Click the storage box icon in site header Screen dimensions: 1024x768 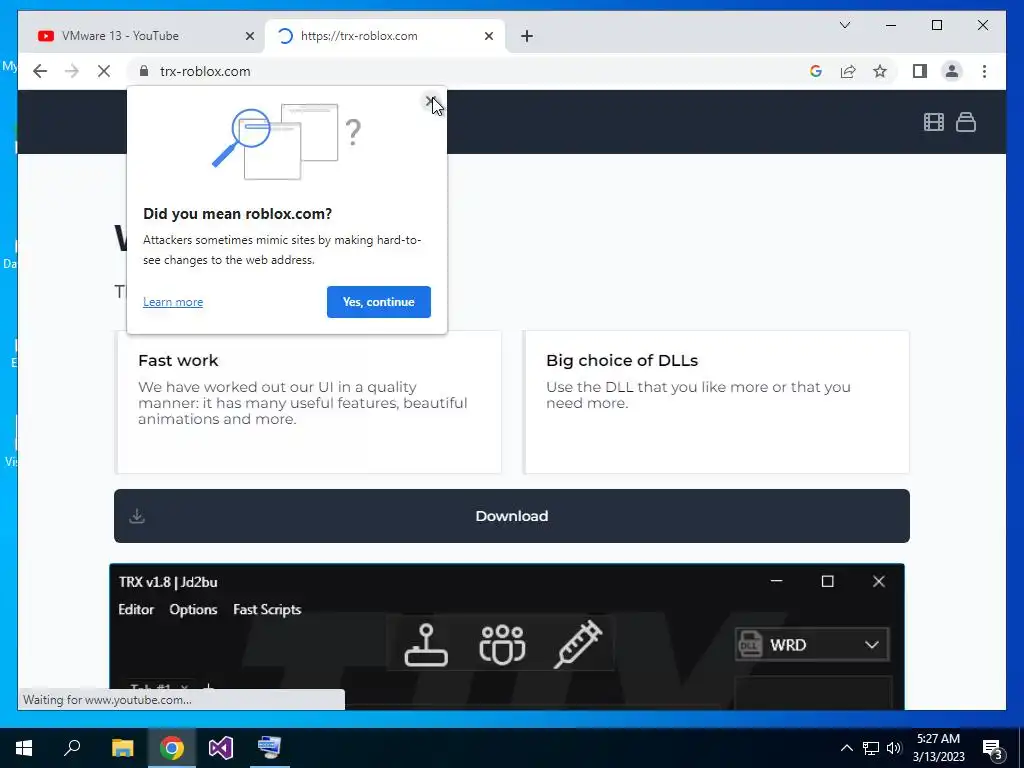[x=966, y=122]
